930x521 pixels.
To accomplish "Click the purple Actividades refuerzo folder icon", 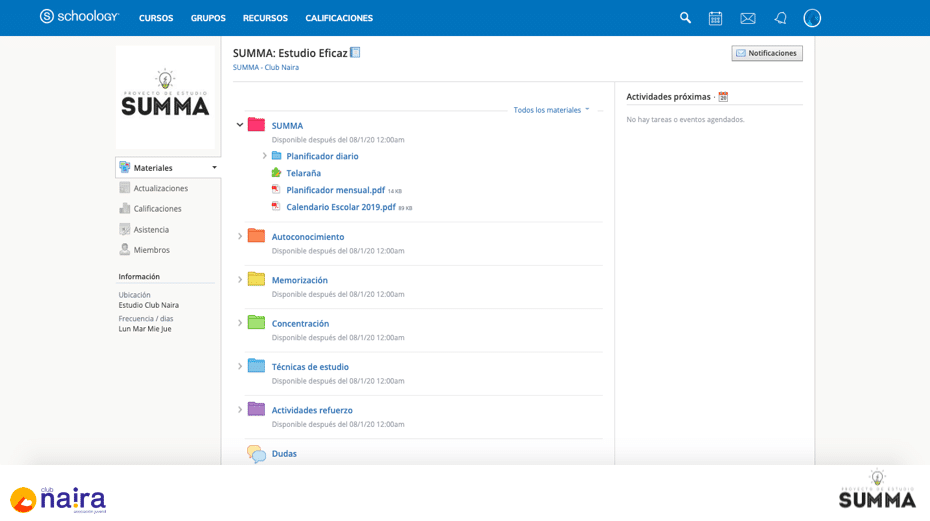I will tap(256, 409).
